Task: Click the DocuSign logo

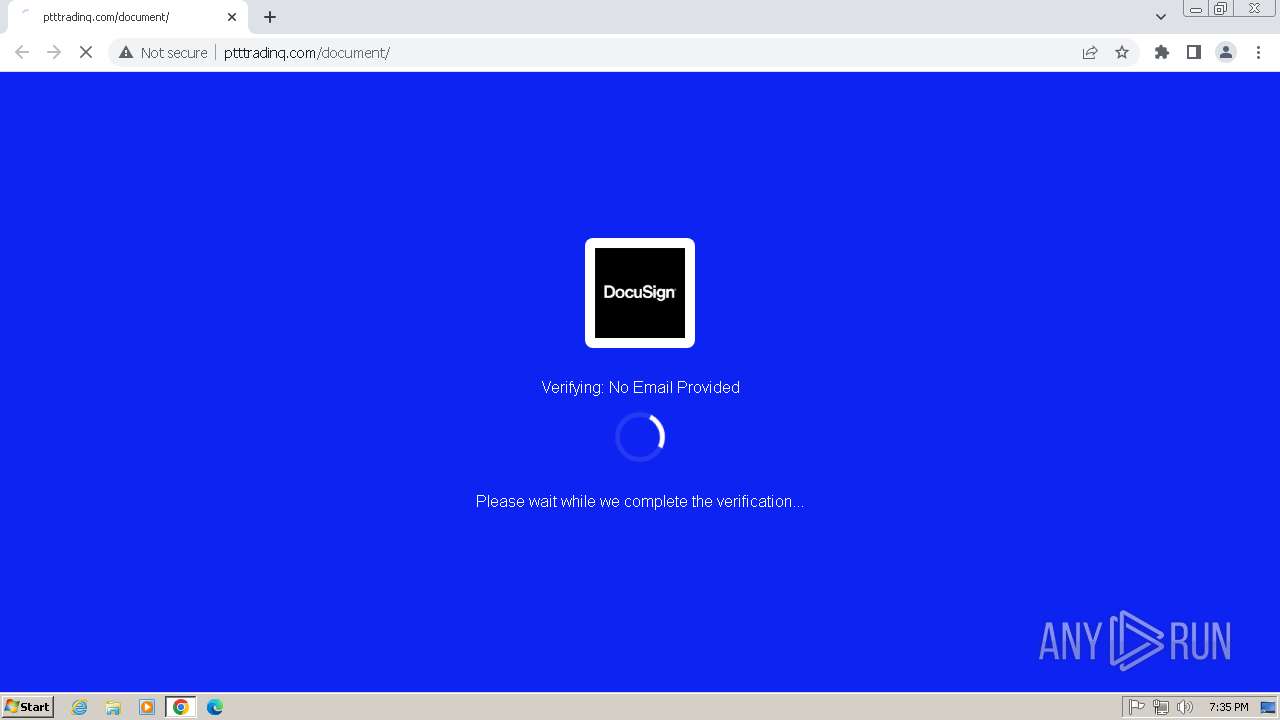Action: coord(640,293)
